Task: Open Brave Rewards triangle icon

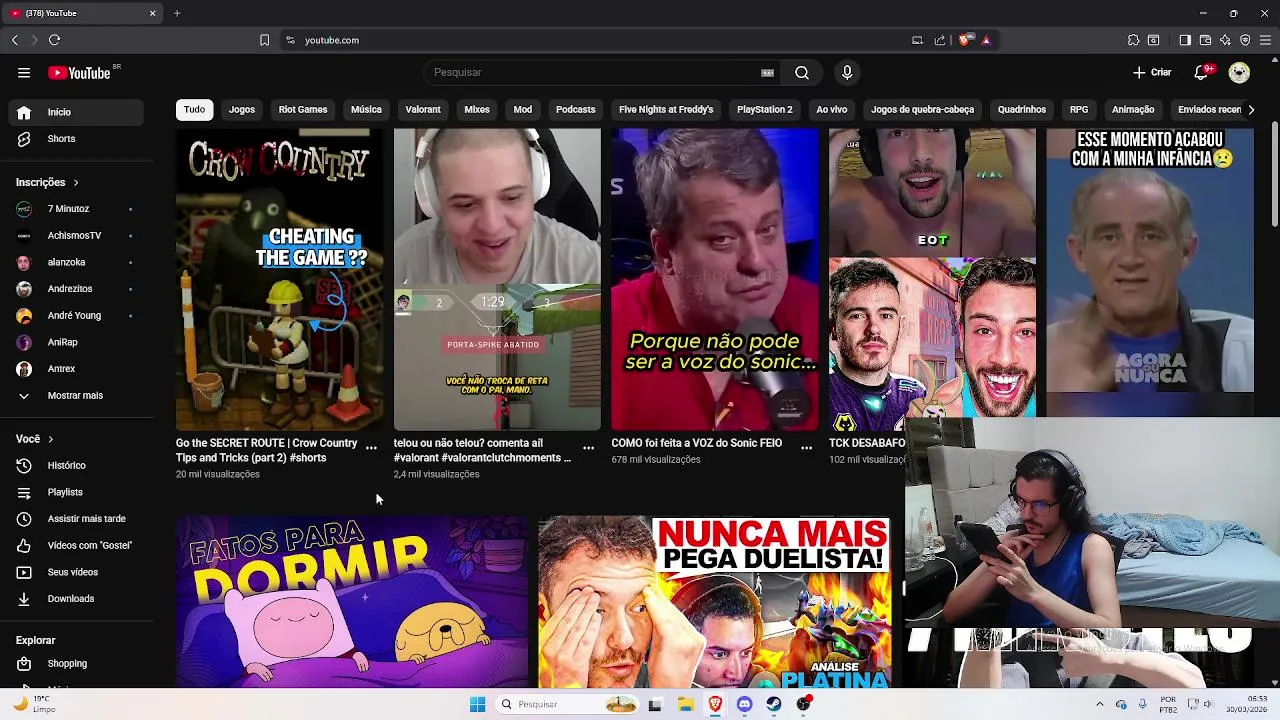Action: coord(986,40)
